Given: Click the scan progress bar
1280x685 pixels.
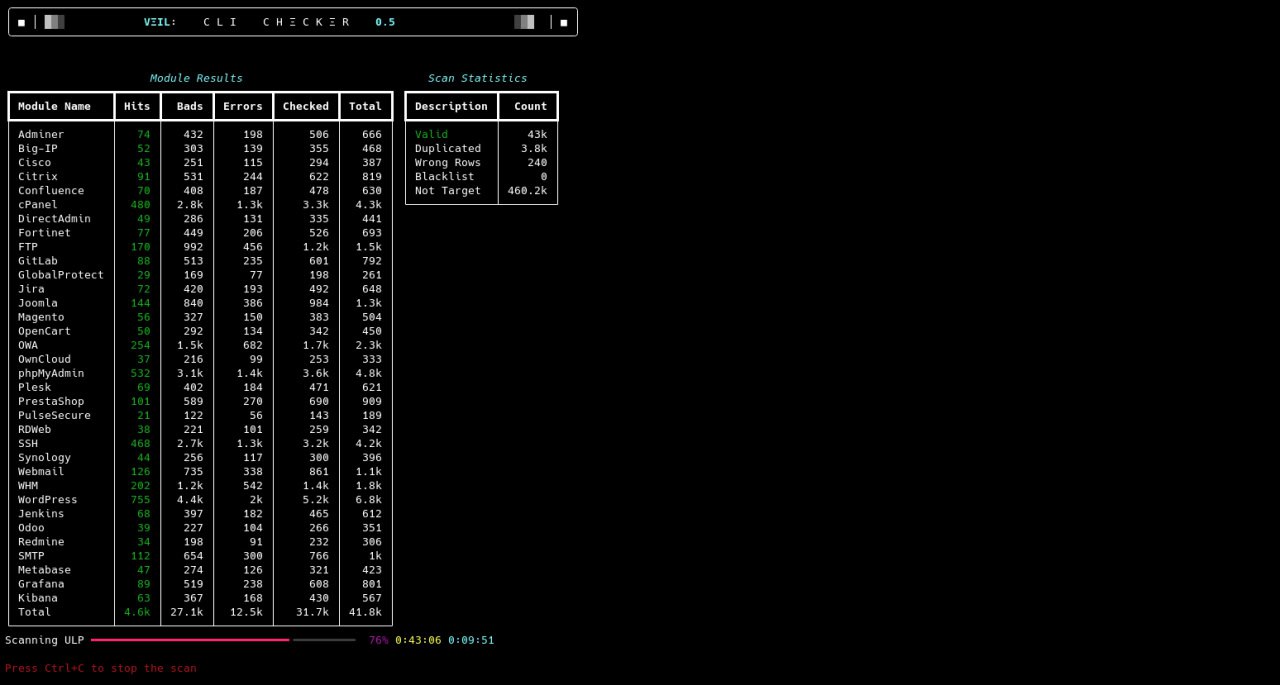Looking at the screenshot, I should tap(223, 640).
